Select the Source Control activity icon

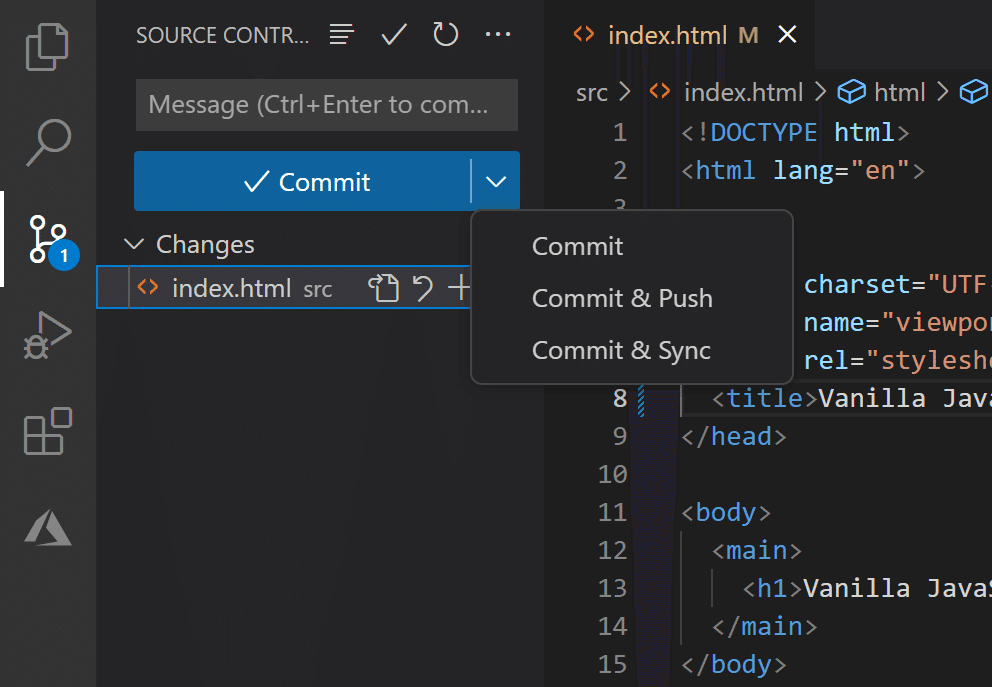point(48,240)
